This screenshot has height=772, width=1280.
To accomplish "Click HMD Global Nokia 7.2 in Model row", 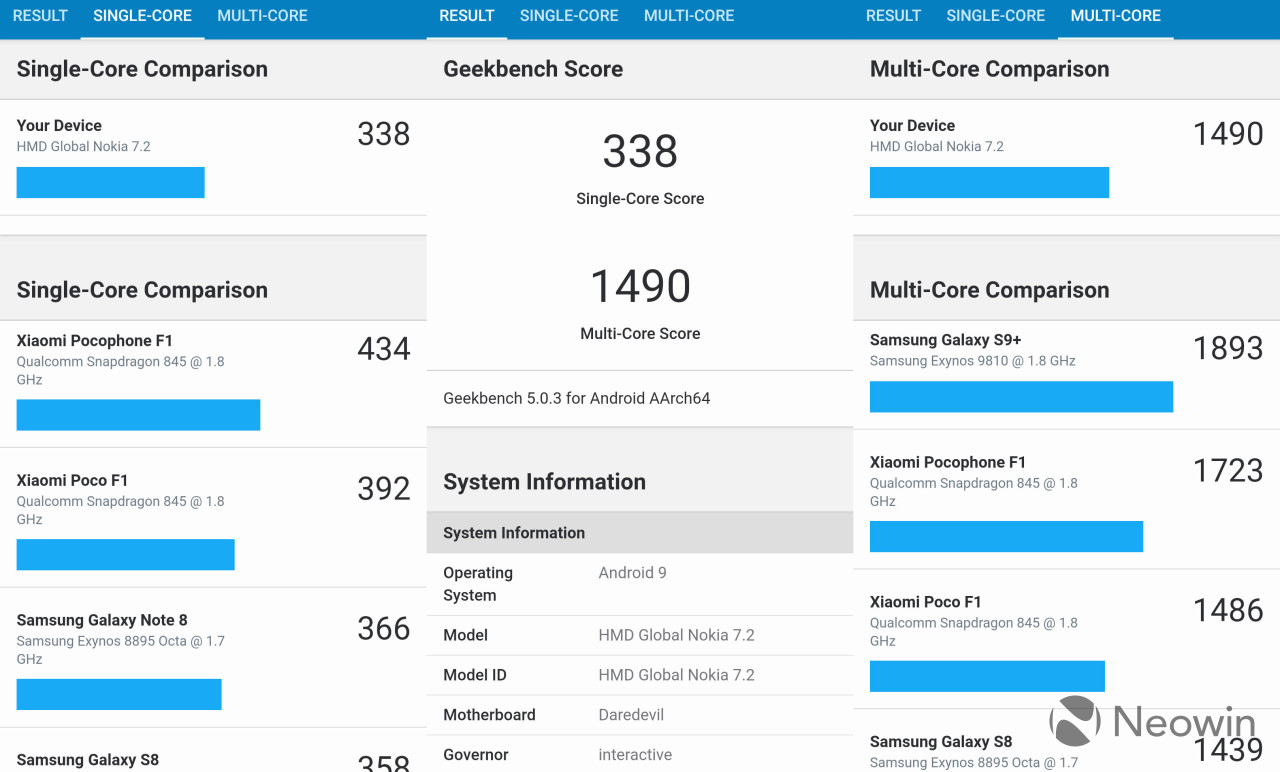I will pos(676,635).
